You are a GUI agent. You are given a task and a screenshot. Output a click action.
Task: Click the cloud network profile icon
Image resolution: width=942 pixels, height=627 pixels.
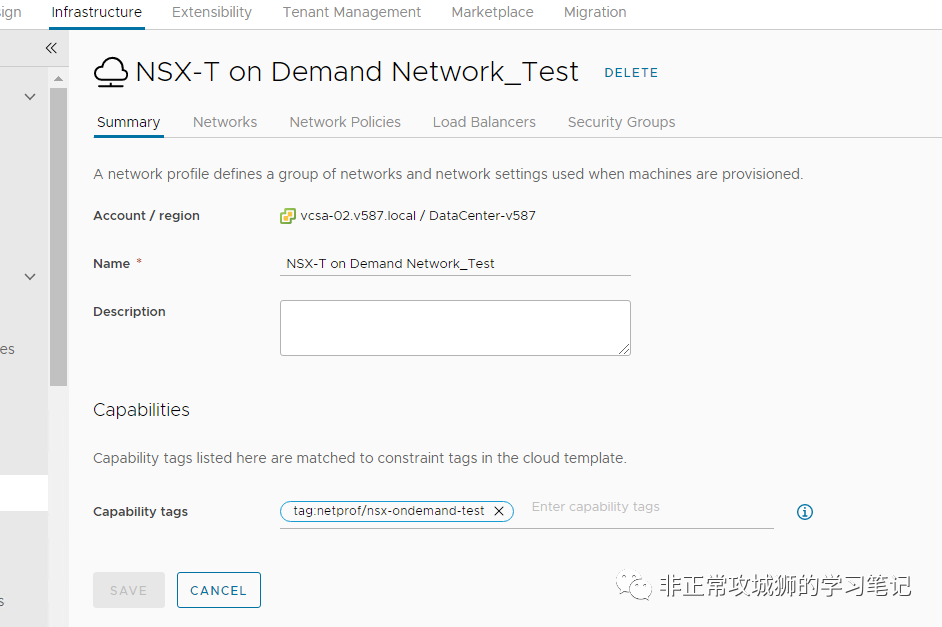[x=111, y=73]
